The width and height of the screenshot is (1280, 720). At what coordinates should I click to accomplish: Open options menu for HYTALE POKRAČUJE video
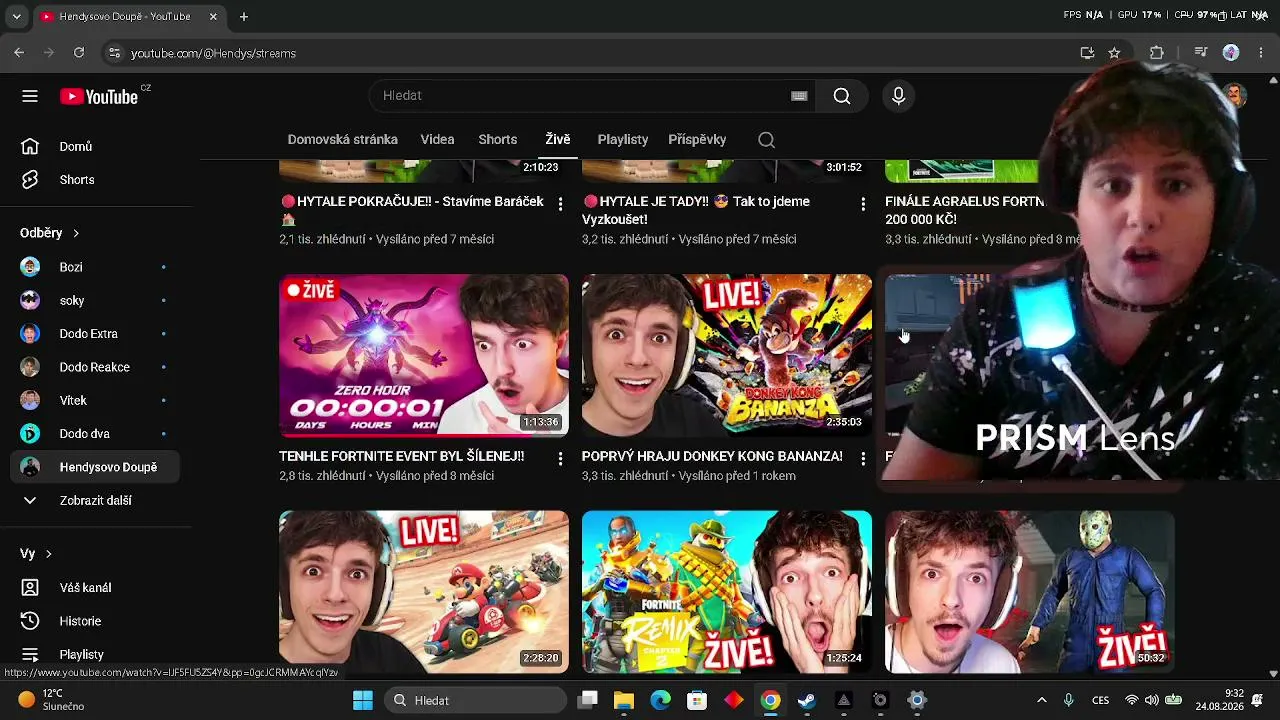tap(560, 204)
